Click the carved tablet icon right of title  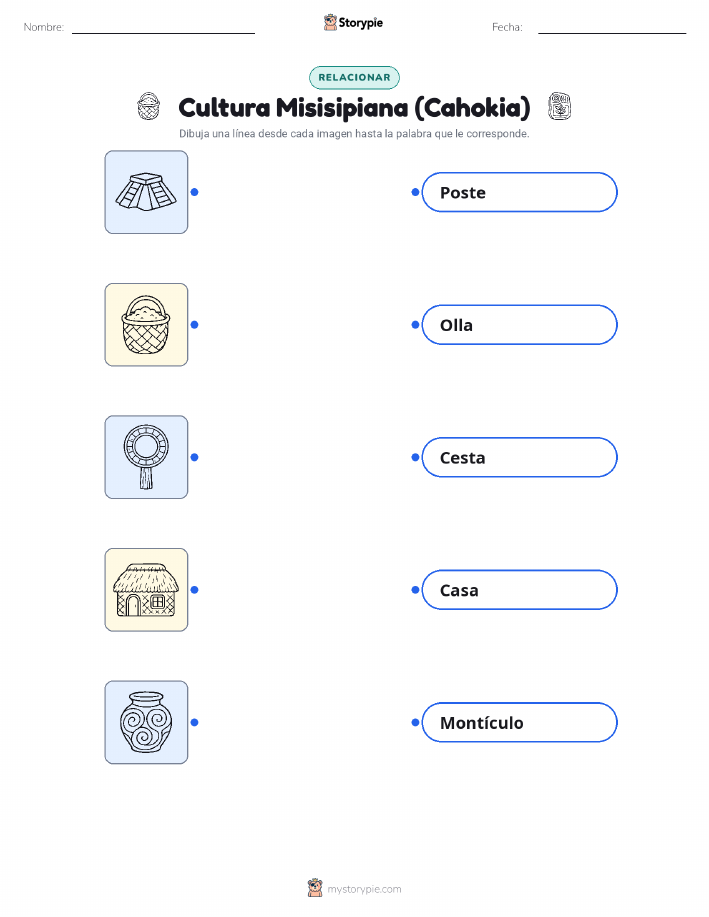click(x=559, y=106)
